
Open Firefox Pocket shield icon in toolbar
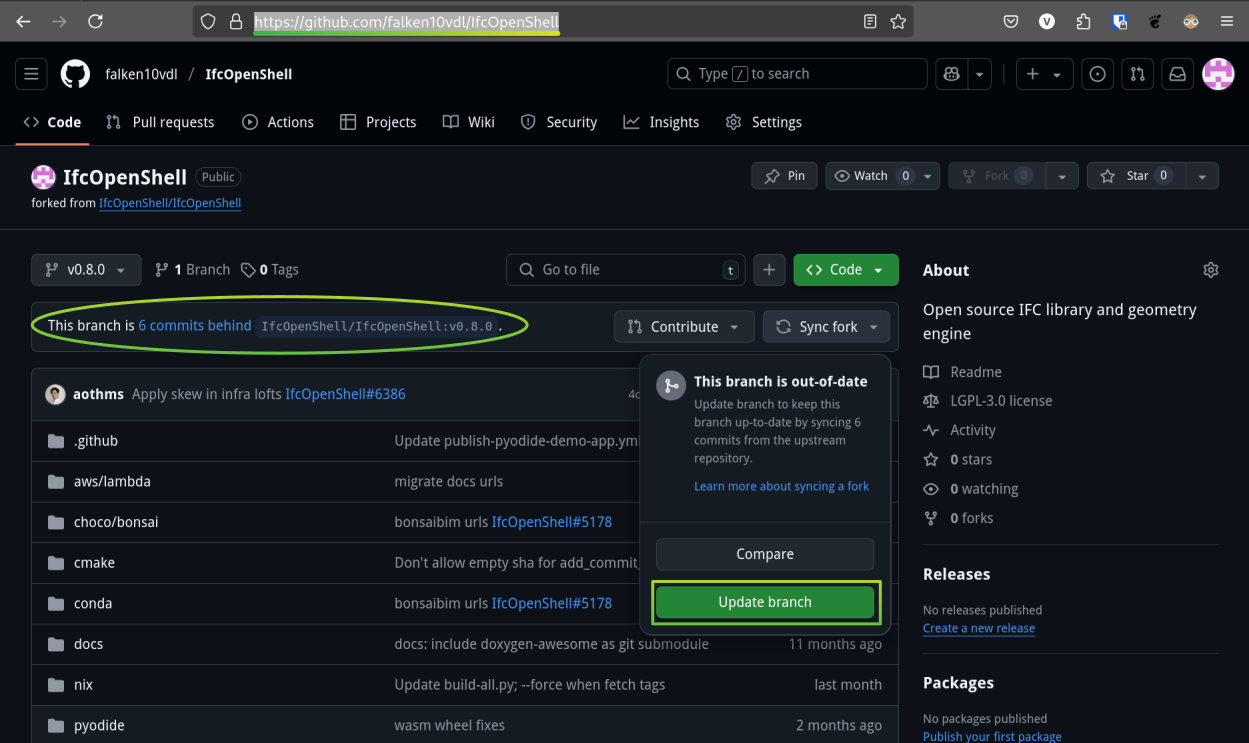[x=1011, y=21]
